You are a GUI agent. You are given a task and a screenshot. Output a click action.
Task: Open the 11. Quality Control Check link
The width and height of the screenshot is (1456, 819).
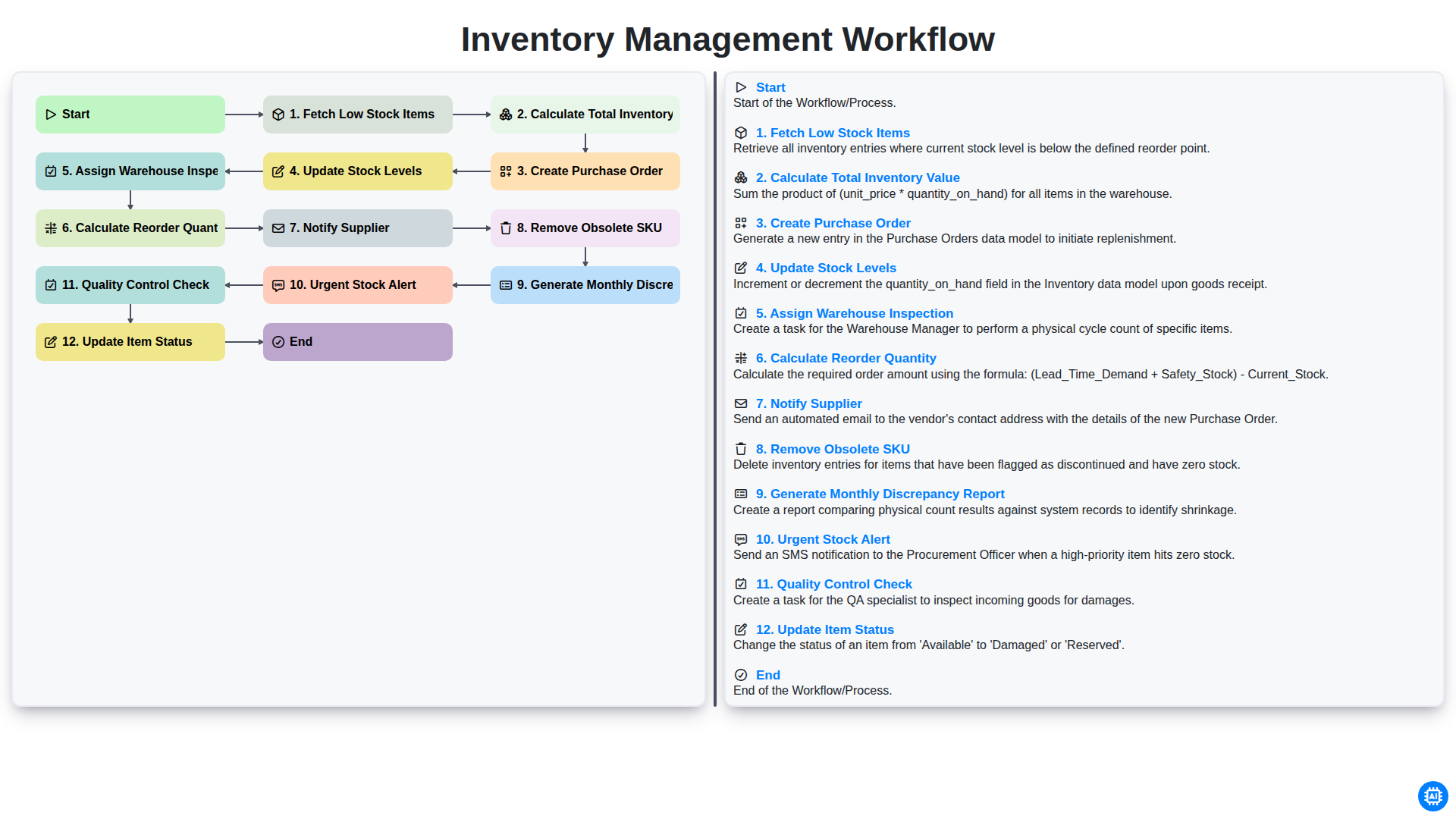click(834, 584)
